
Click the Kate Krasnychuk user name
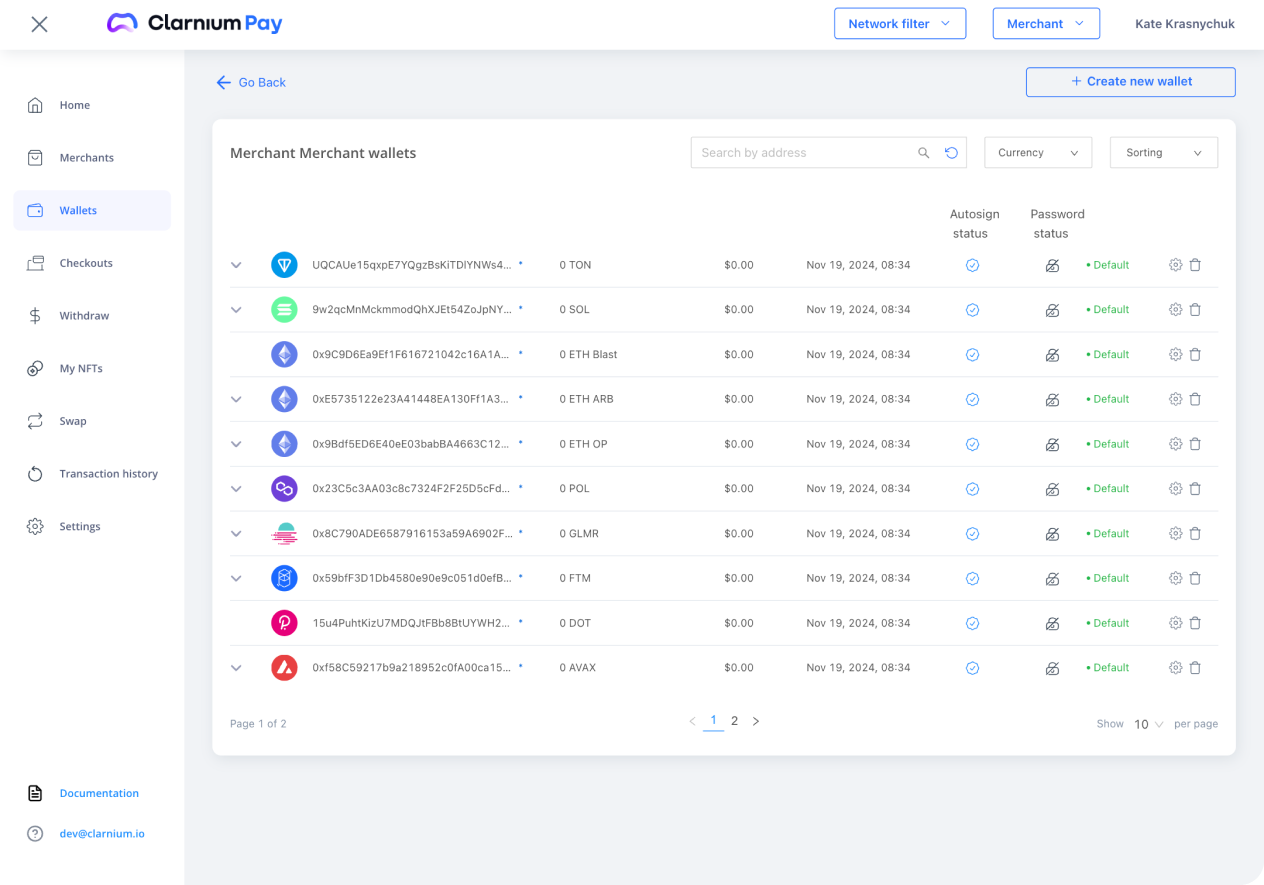(x=1185, y=24)
